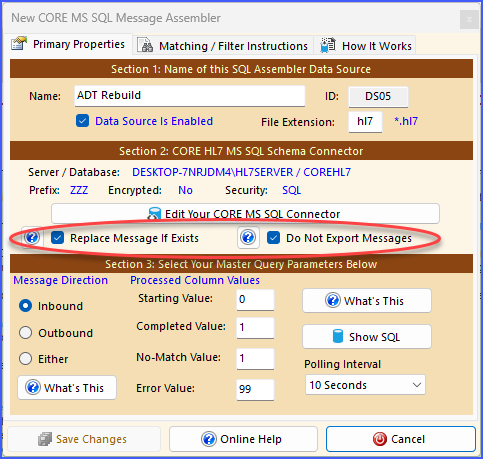The image size is (483, 459).
Task: Open the How It Works tab
Action: point(365,46)
